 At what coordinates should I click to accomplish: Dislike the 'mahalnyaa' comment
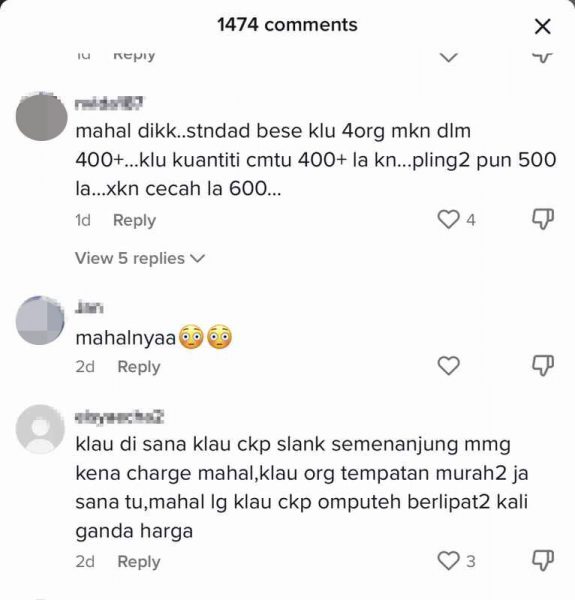tap(543, 366)
